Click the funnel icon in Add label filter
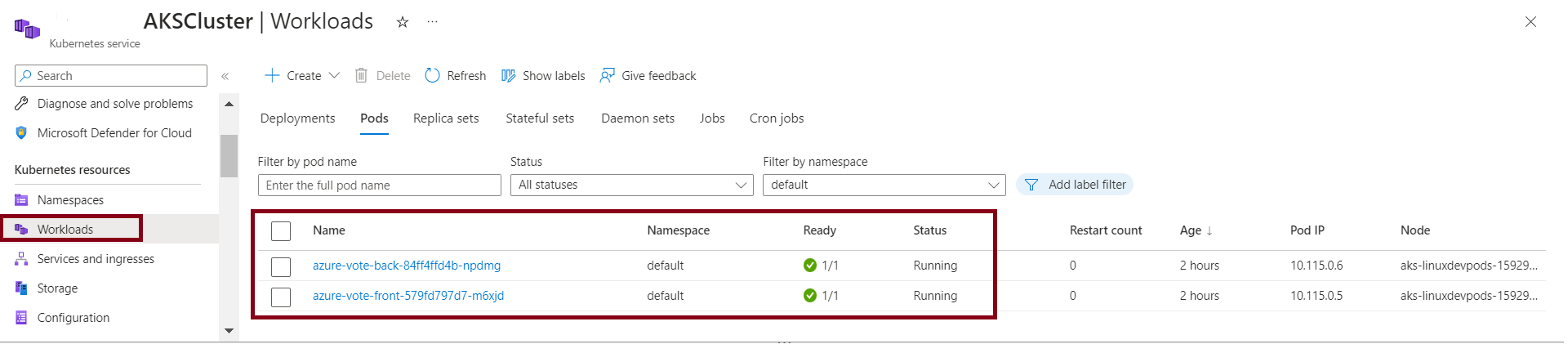 pyautogui.click(x=1031, y=185)
